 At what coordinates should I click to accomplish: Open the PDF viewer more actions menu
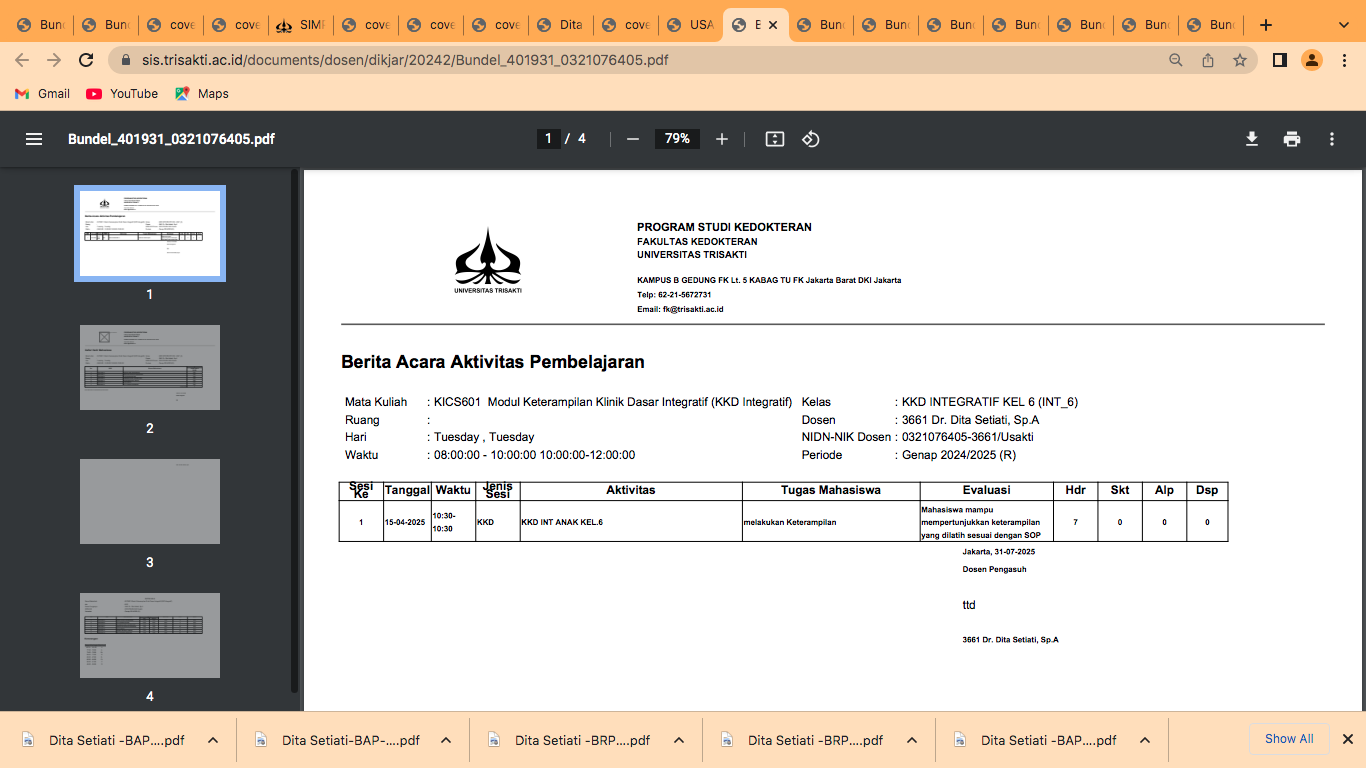pyautogui.click(x=1332, y=139)
